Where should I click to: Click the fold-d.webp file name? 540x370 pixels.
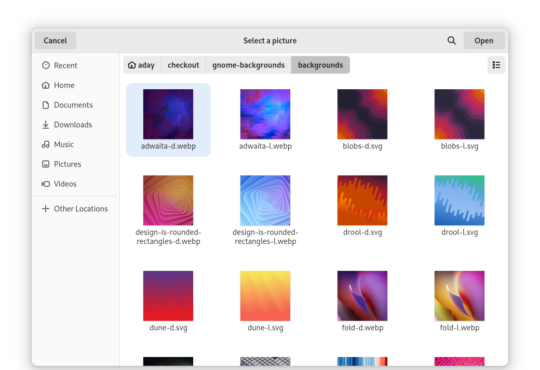(x=362, y=328)
